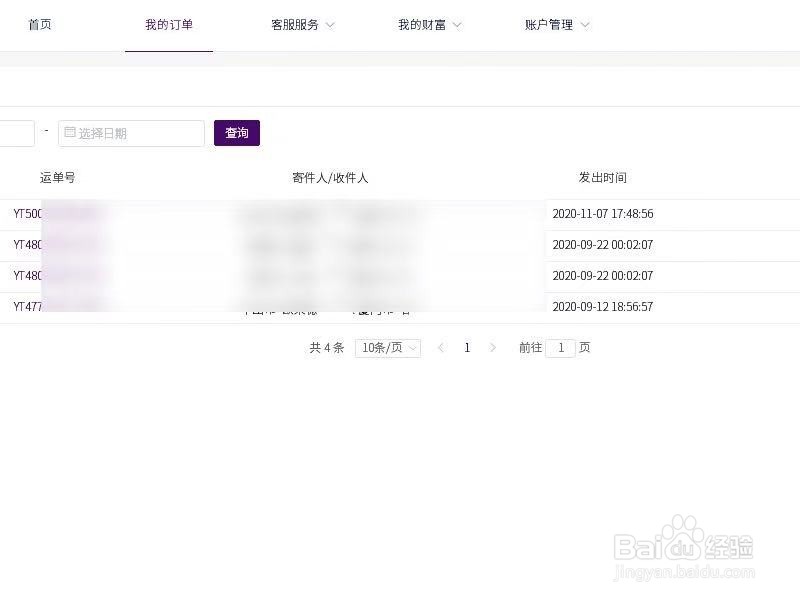Click the 运单号 column header
Viewport: 800px width, 600px height.
tap(57, 178)
